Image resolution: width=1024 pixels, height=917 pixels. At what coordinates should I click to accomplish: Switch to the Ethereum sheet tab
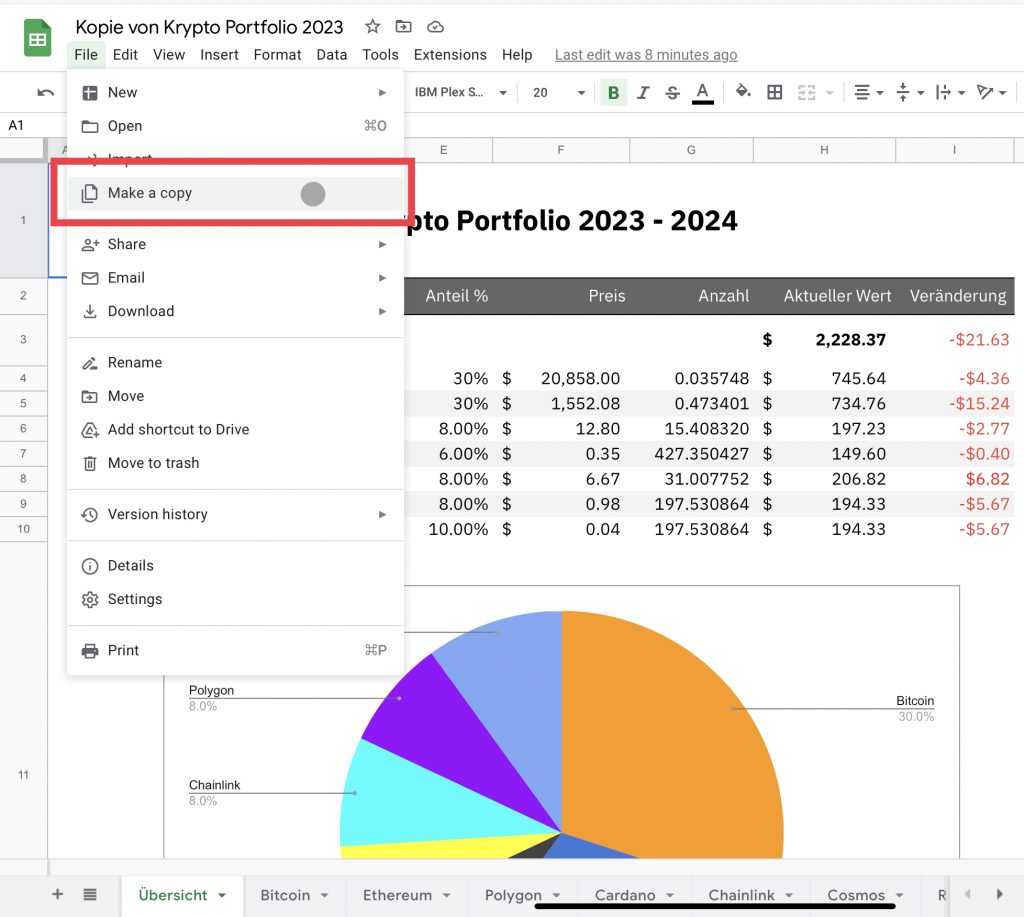(397, 895)
